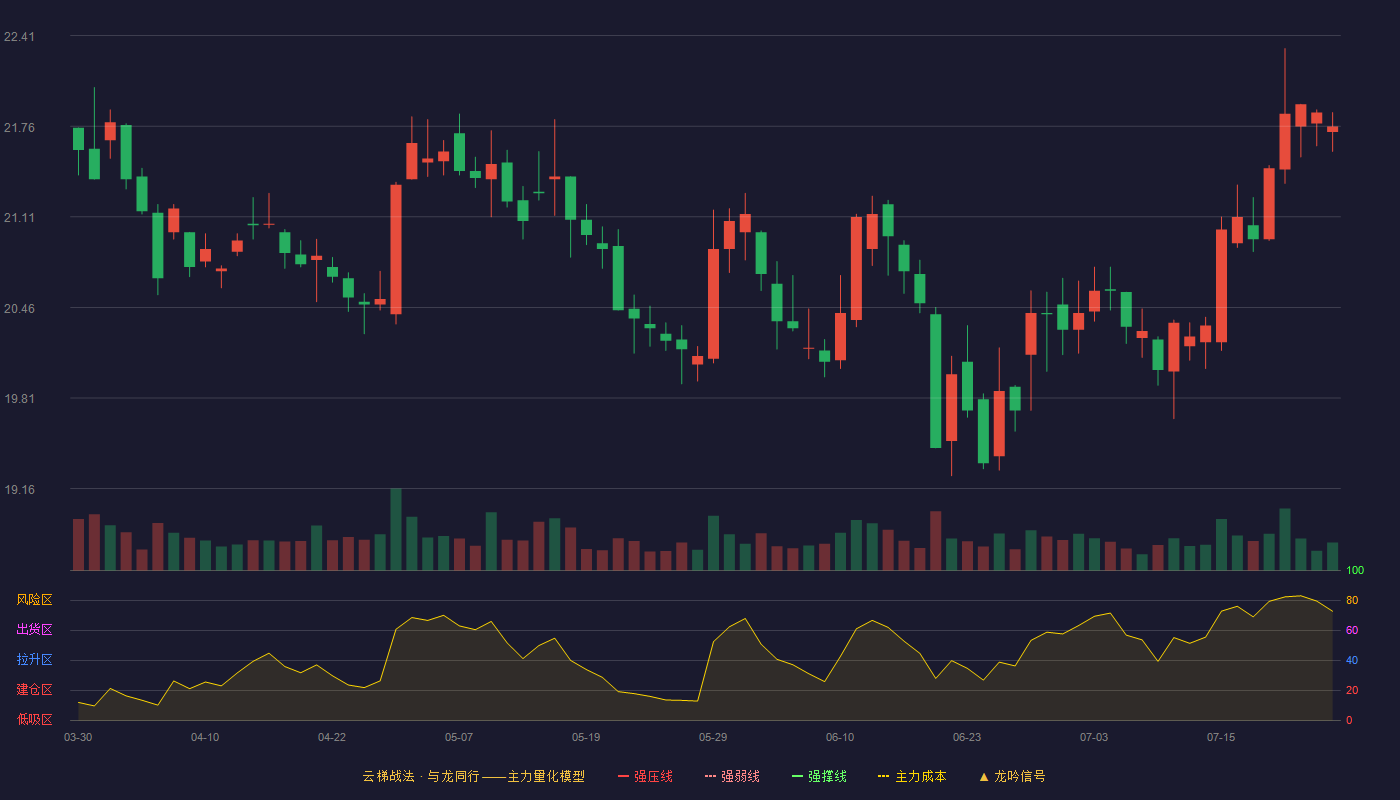Image resolution: width=1400 pixels, height=800 pixels.
Task: Click the 低吸区 zone label
Action: [x=34, y=719]
